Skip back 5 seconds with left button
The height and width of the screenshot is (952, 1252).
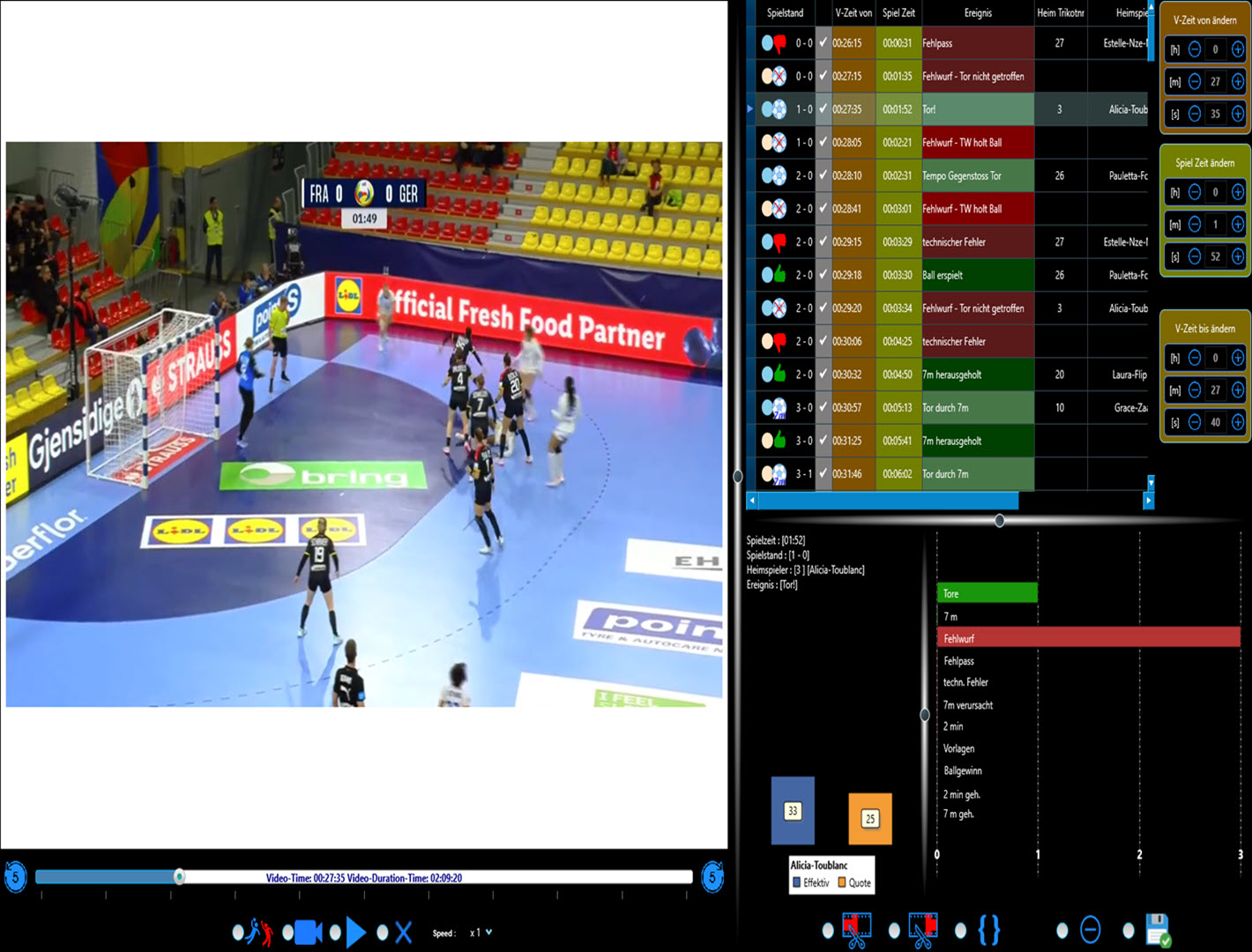pos(15,877)
